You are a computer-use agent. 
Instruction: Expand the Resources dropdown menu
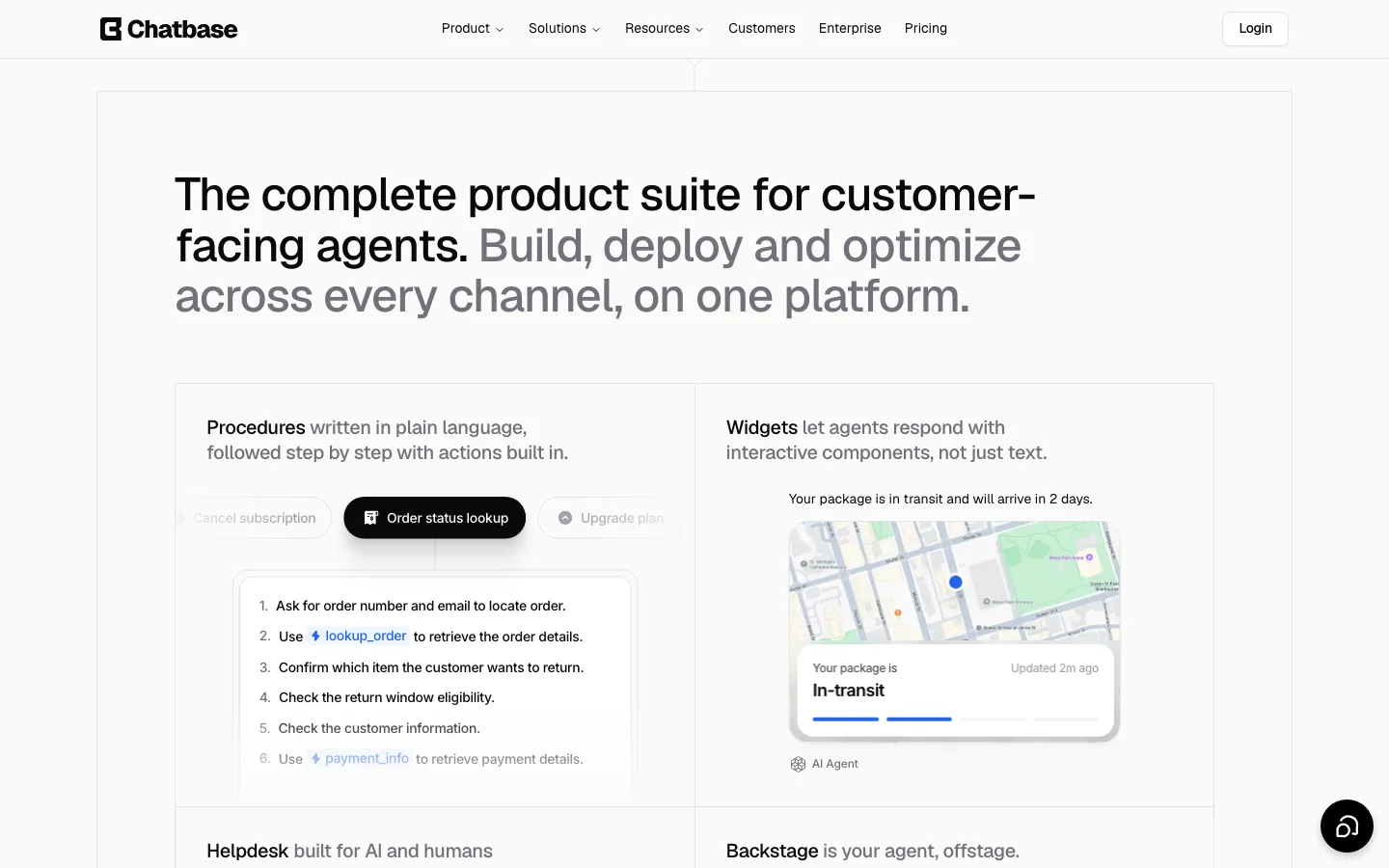(x=665, y=29)
